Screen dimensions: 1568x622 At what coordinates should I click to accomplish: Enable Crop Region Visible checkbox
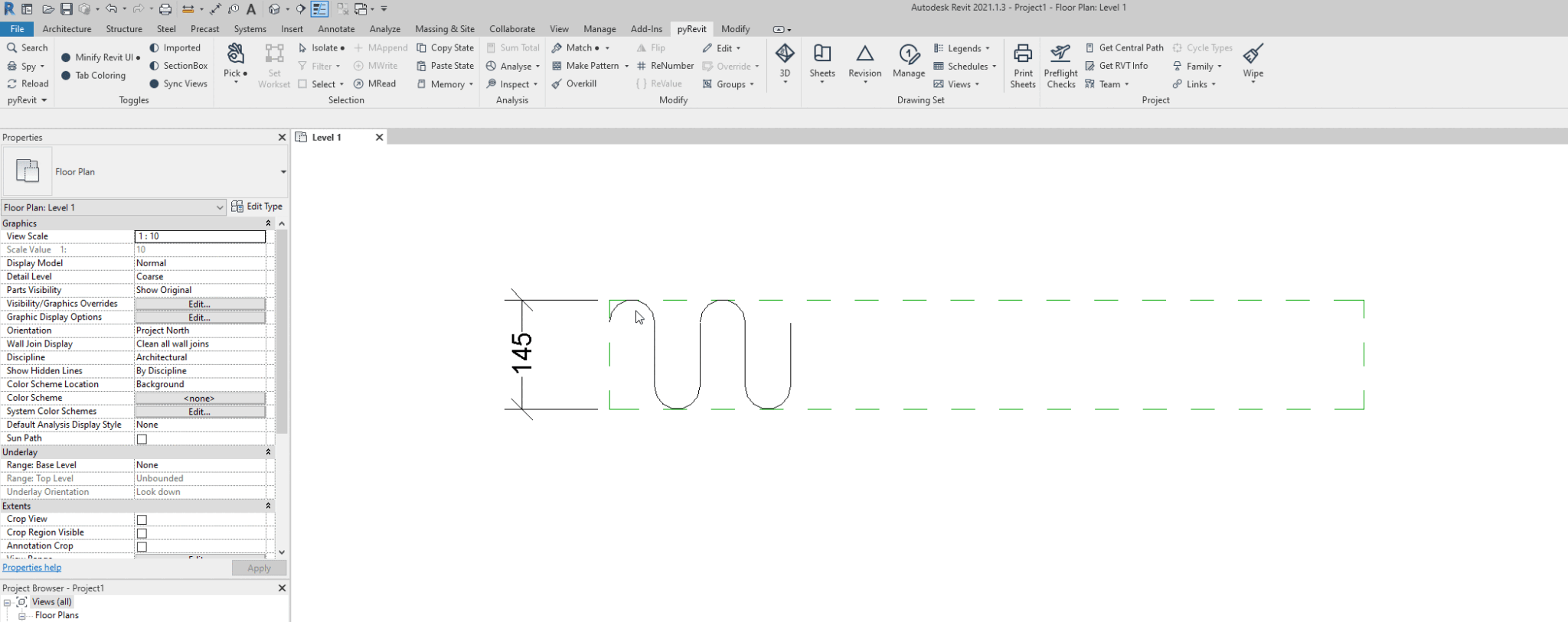tap(142, 533)
